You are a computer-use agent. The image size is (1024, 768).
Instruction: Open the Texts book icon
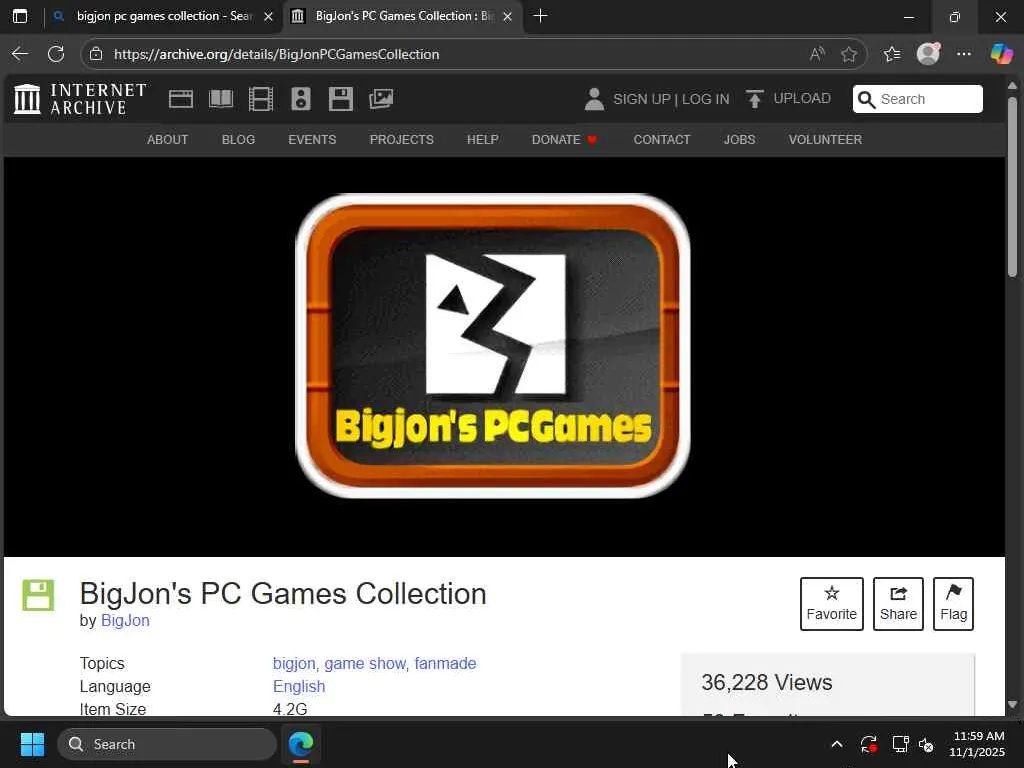click(x=221, y=99)
